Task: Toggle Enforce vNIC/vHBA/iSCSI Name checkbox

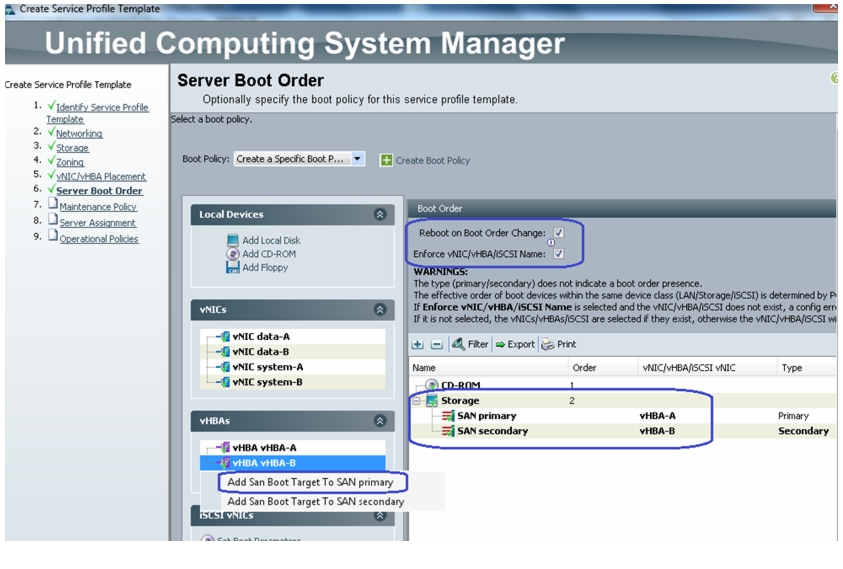Action: point(559,253)
